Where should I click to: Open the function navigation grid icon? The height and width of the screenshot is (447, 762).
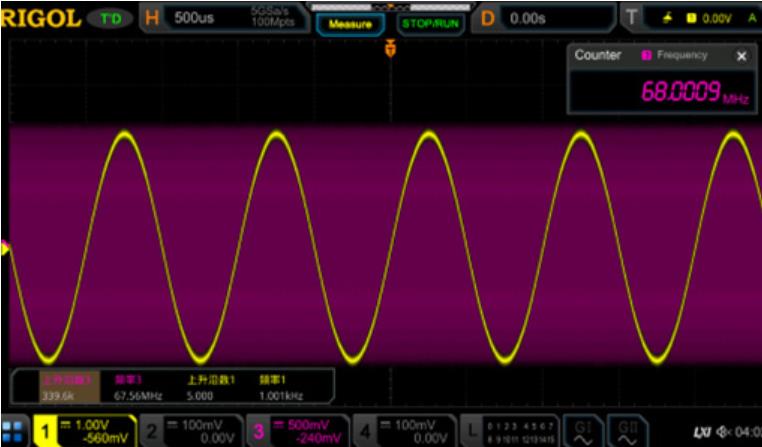15,430
